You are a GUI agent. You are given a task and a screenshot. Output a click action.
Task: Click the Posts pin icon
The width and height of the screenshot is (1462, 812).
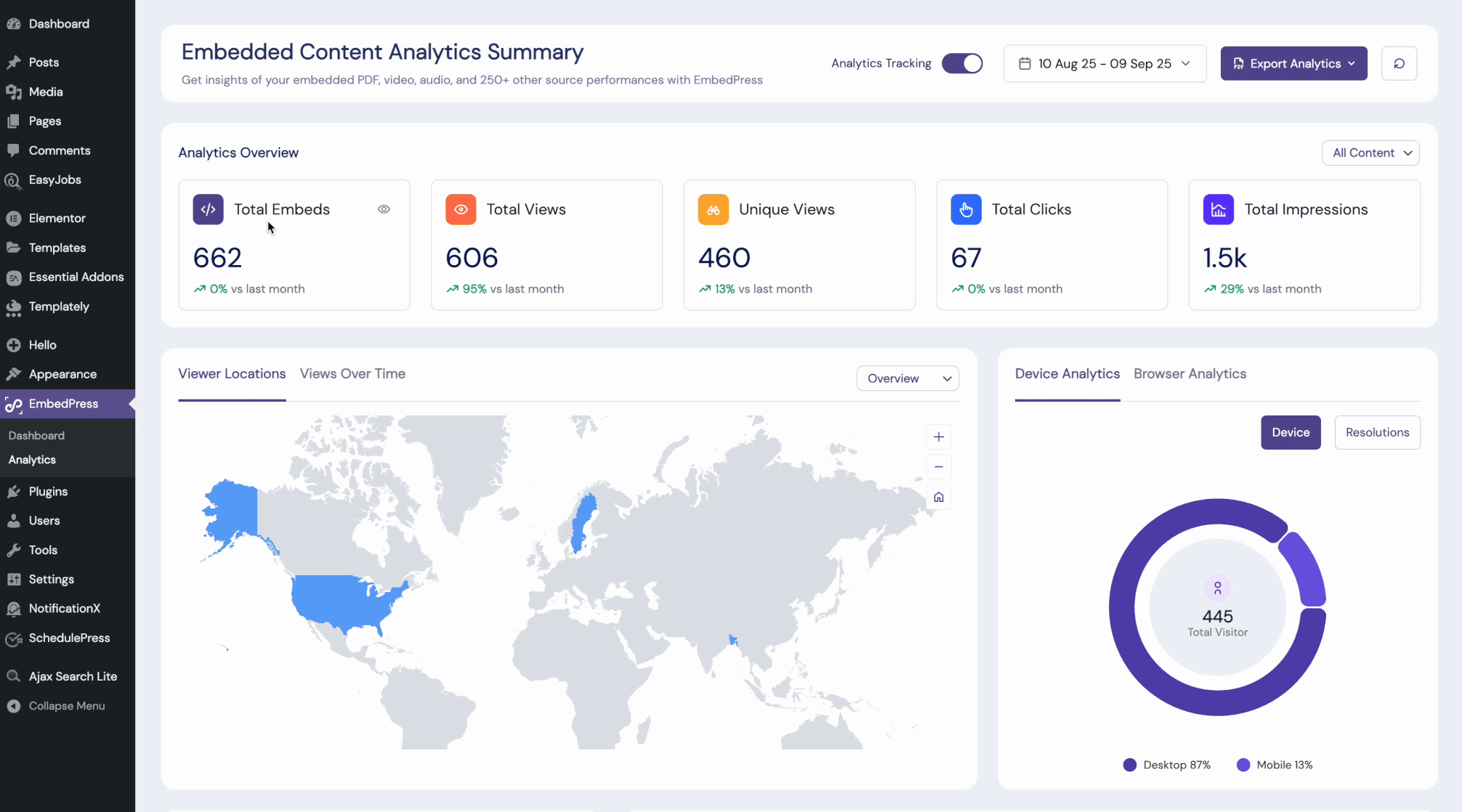click(13, 62)
